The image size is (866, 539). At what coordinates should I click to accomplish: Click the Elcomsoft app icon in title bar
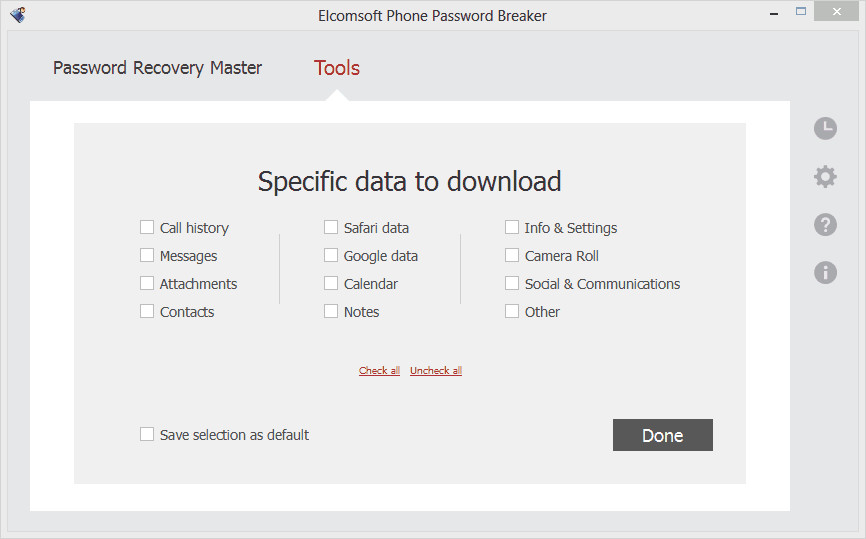coord(17,15)
